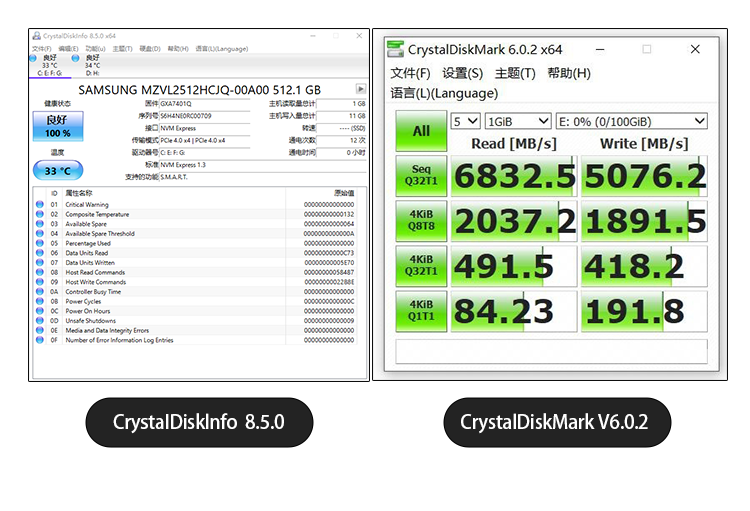Image resolution: width=750 pixels, height=511 pixels.
Task: Run the 4KiB Q8T8 test button
Action: pos(421,221)
